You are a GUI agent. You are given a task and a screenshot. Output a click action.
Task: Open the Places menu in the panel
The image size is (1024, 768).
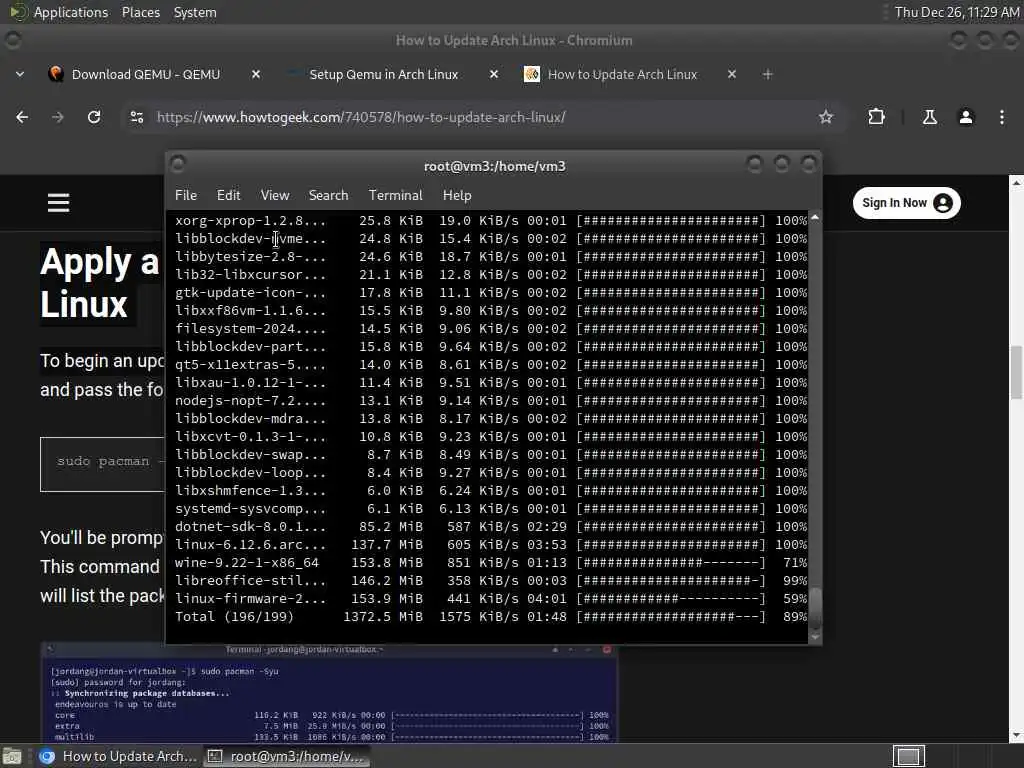pos(140,12)
